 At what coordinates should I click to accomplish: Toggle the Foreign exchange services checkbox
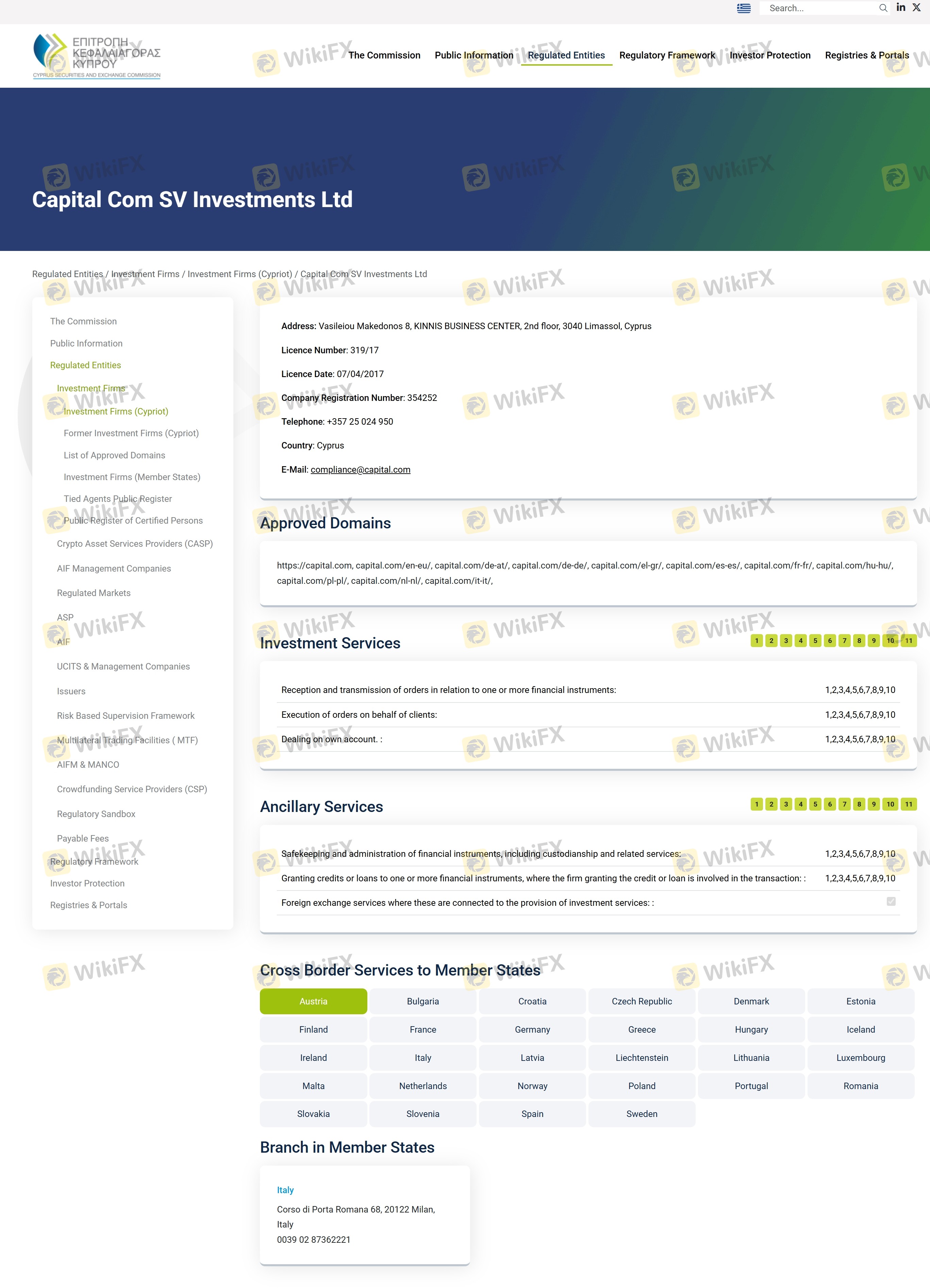point(891,901)
